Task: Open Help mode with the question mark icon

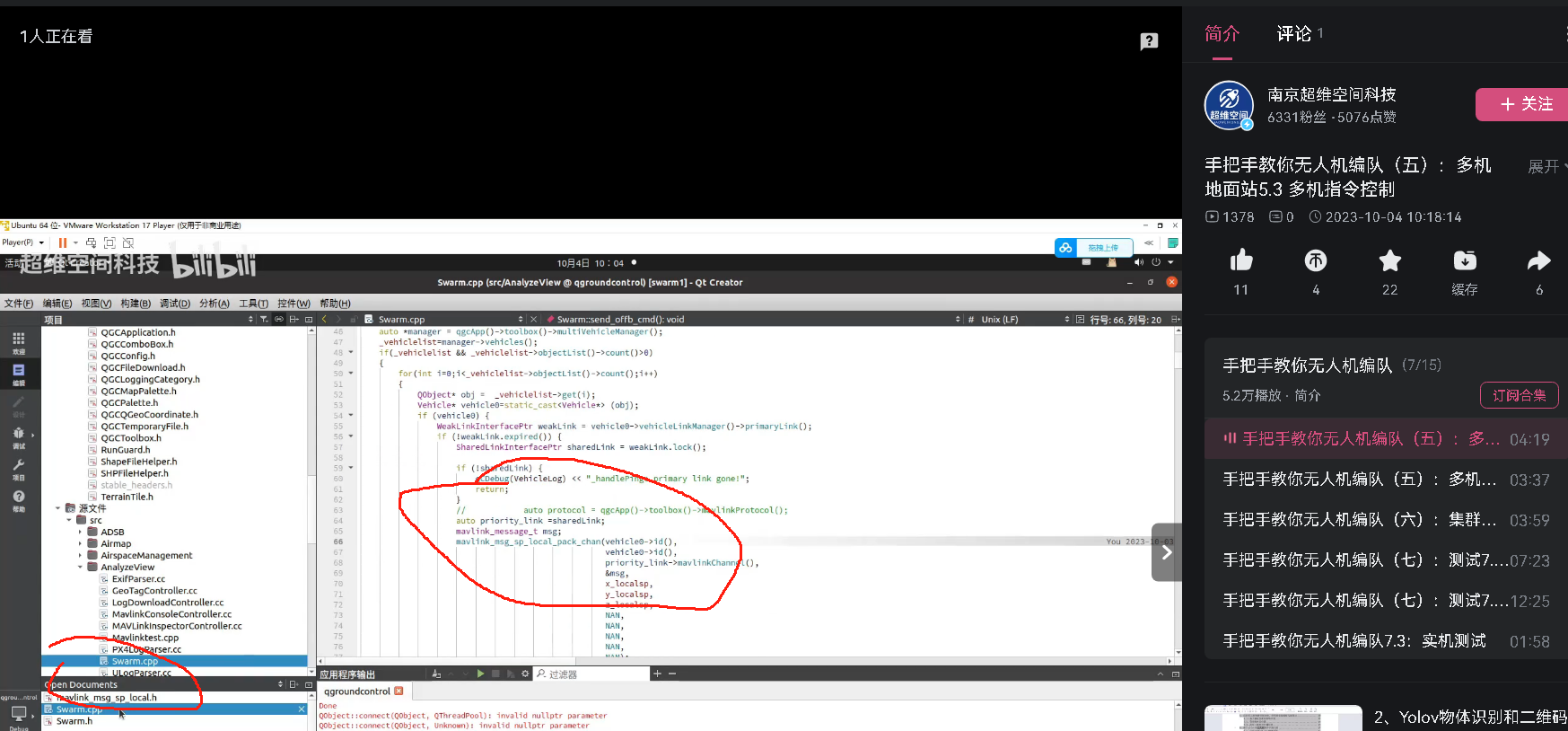Action: point(19,500)
